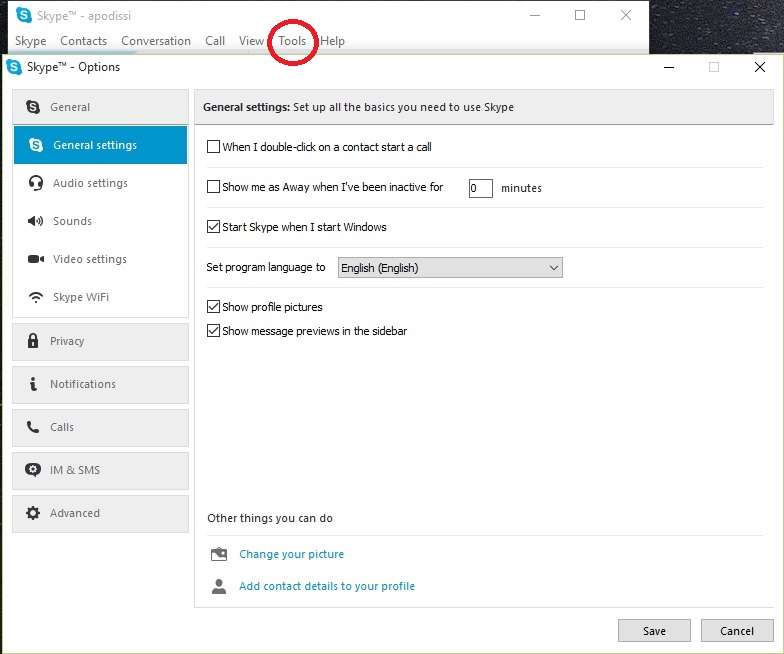This screenshot has width=784, height=654.
Task: Open the Conversation menu
Action: click(156, 41)
